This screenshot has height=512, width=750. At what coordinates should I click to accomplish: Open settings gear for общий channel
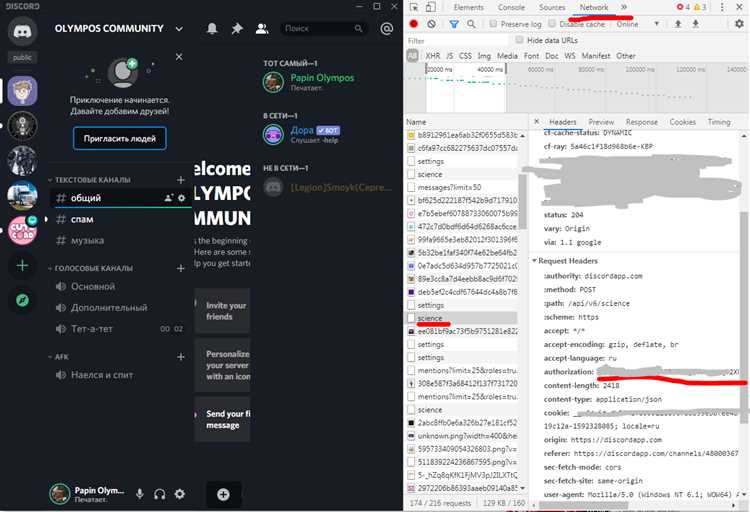click(182, 198)
